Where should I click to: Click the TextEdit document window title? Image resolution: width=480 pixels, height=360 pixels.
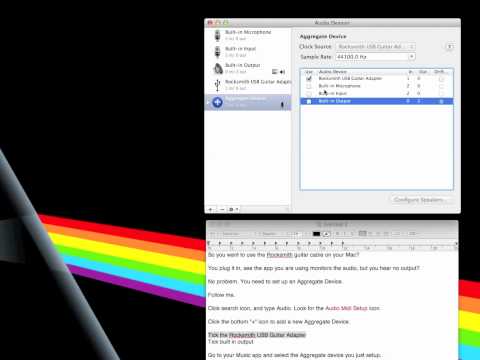click(332, 224)
